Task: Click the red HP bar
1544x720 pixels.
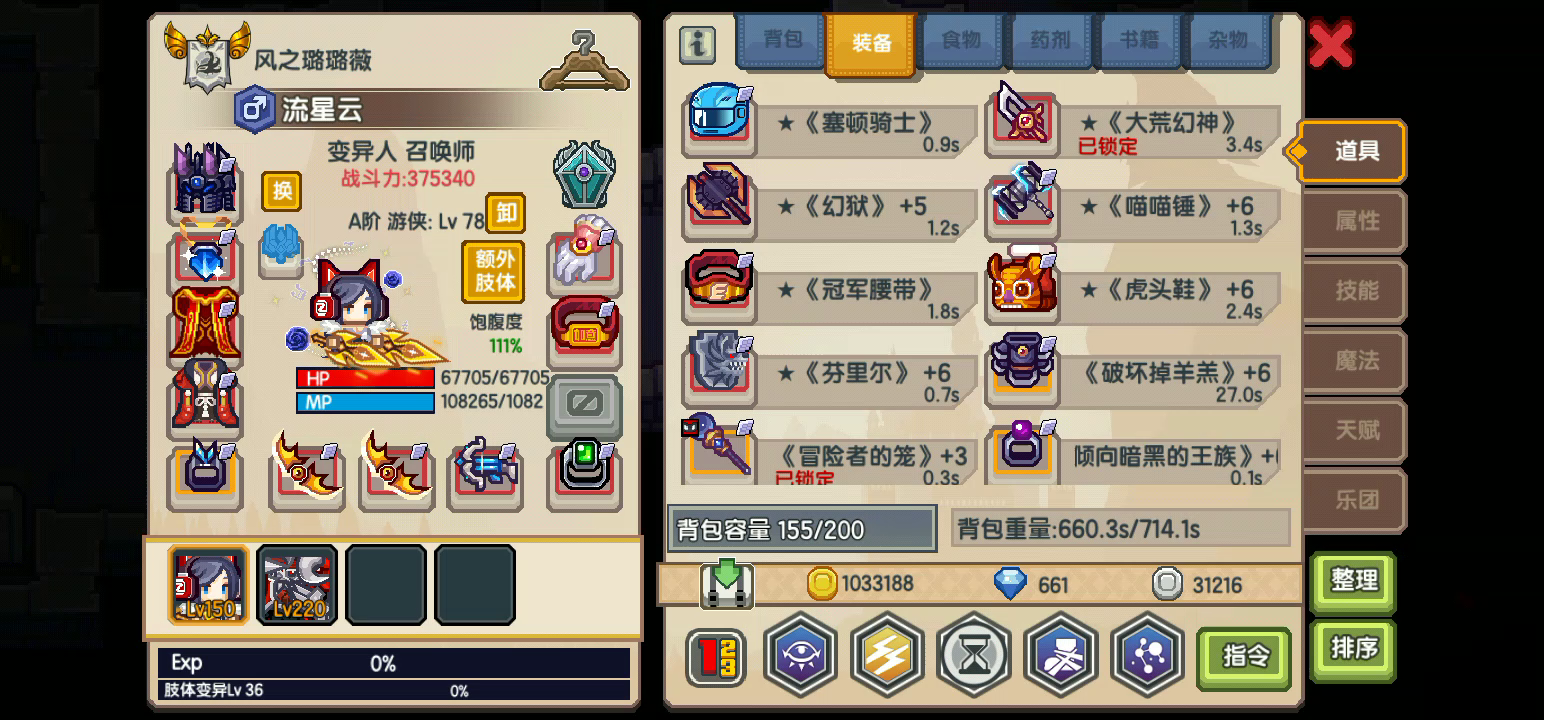Action: [x=365, y=379]
